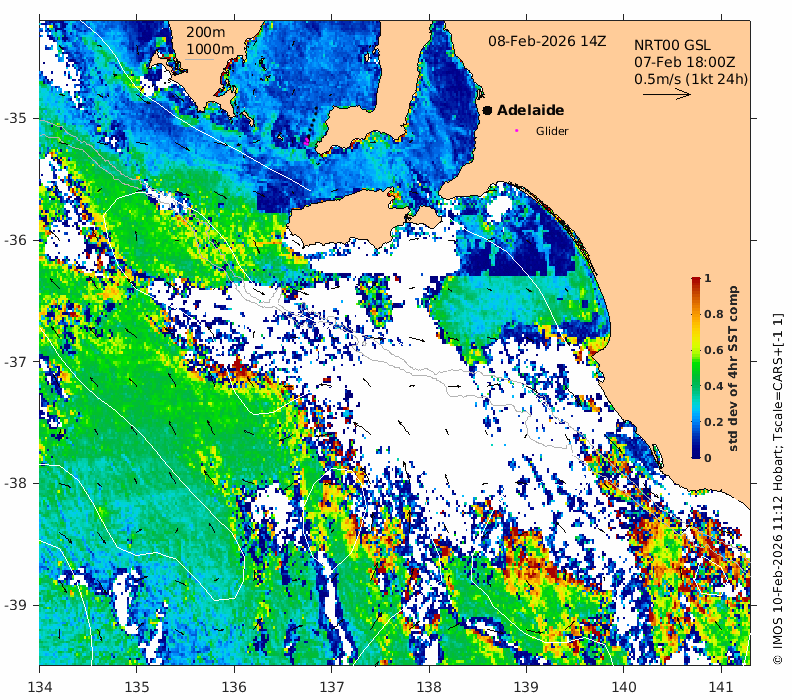Click the 'std dev of 4hr SST comp' label
This screenshot has width=792, height=700.
(733, 368)
